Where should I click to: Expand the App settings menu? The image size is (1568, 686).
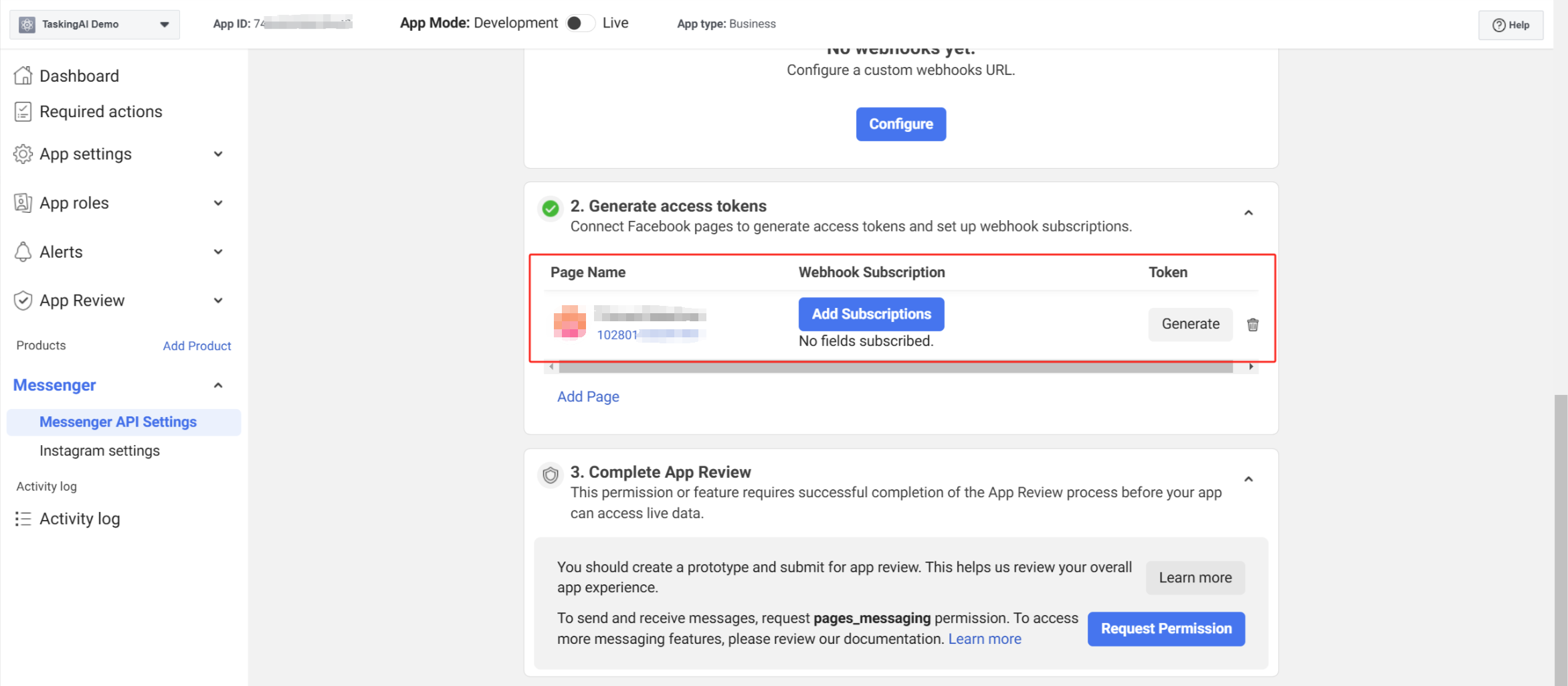click(x=218, y=154)
